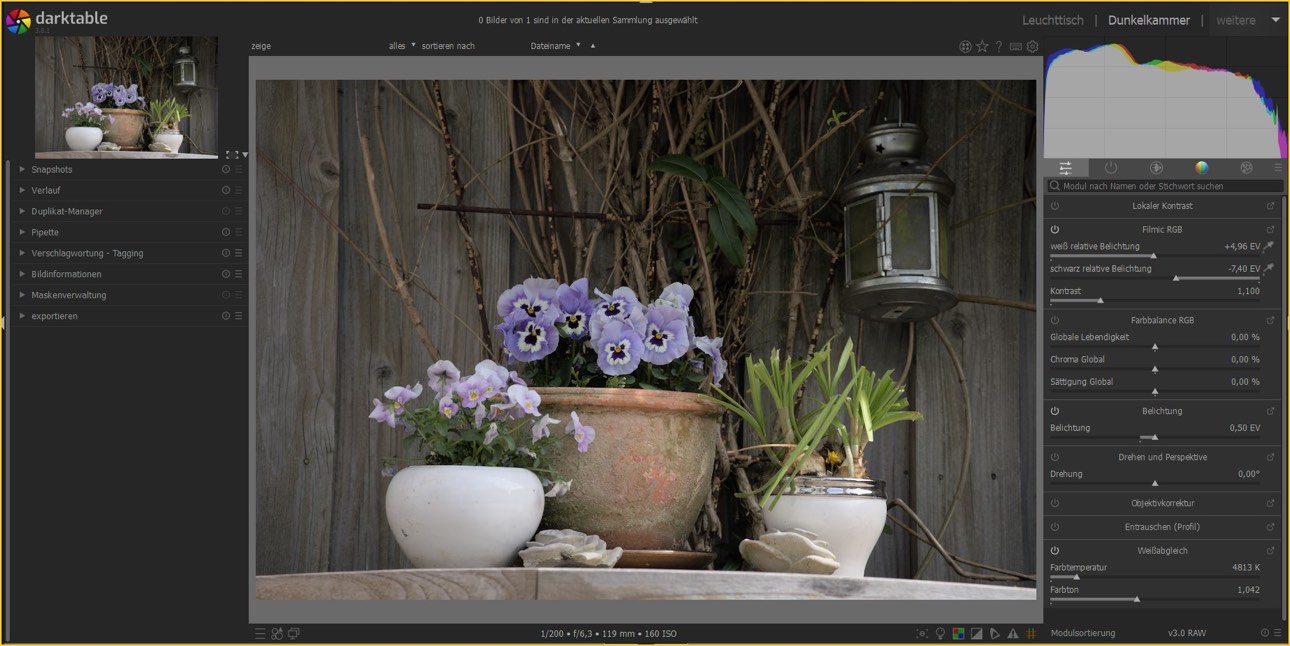Enable the Lokaler Kontrast module power button
The height and width of the screenshot is (646, 1290).
click(1055, 206)
